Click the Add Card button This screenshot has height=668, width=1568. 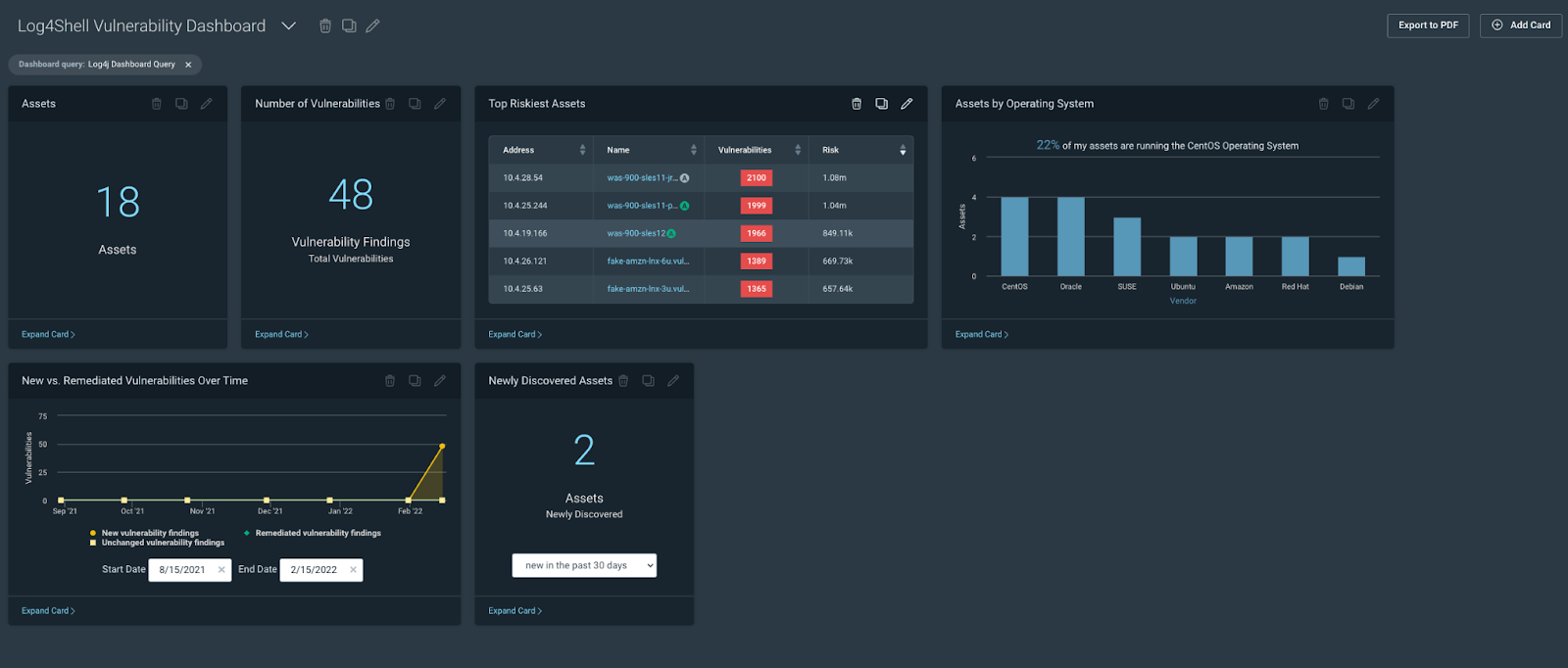[1520, 25]
